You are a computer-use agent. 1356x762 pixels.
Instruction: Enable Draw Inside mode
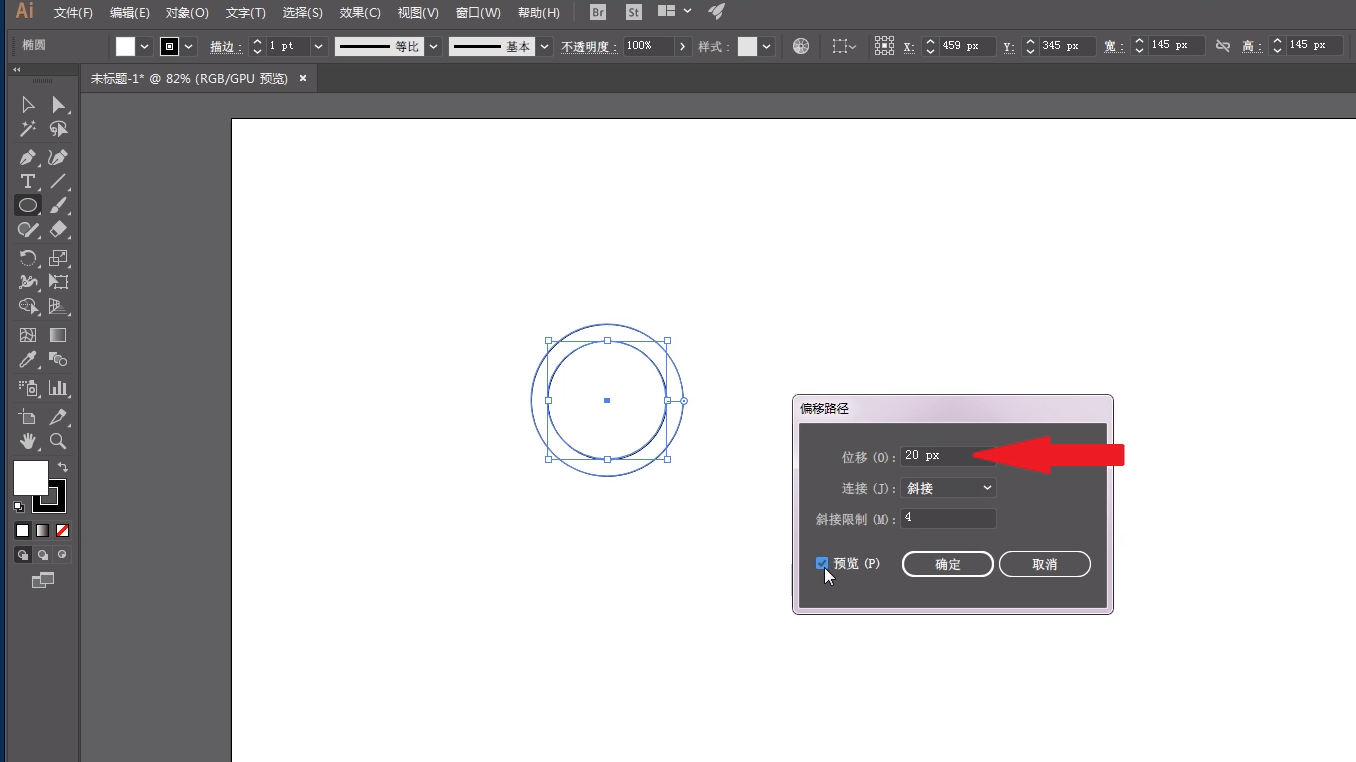coord(63,555)
